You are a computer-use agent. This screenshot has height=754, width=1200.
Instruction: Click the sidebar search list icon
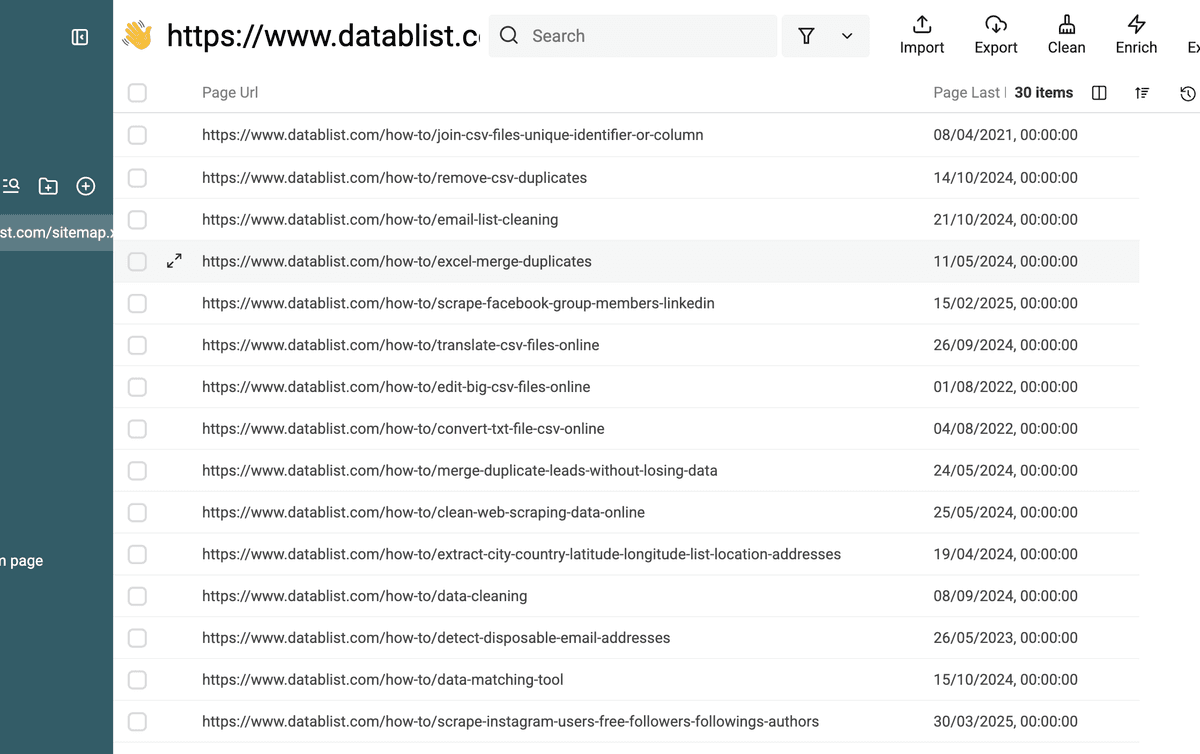pyautogui.click(x=11, y=186)
